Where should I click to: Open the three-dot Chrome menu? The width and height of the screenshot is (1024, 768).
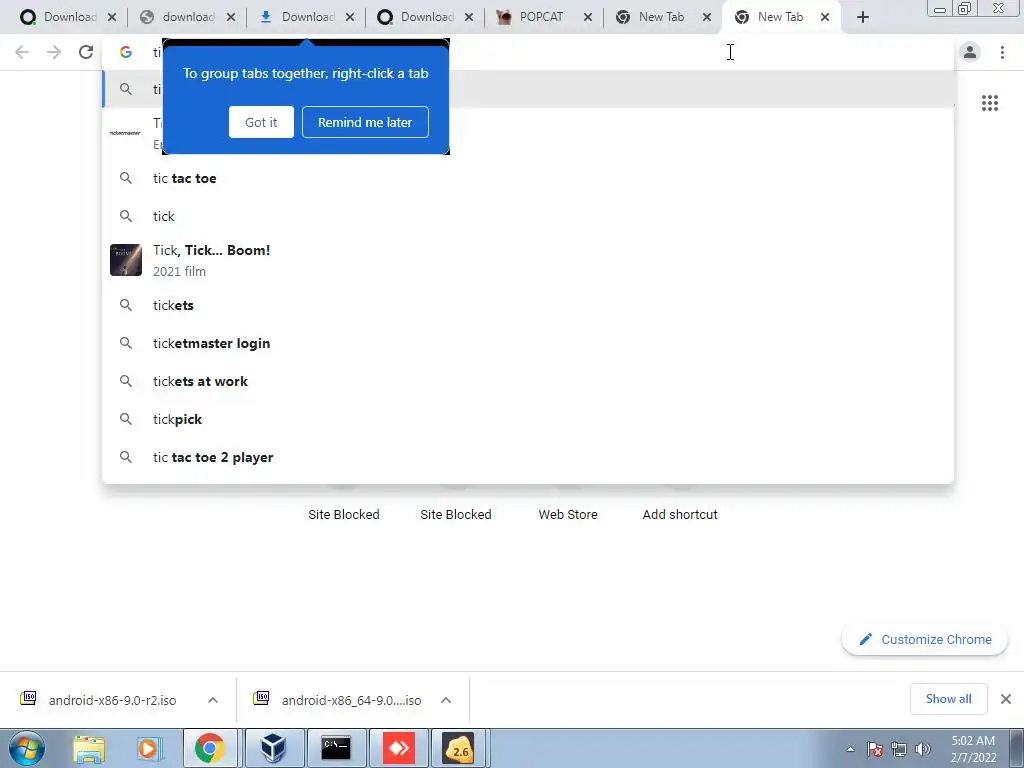click(1002, 52)
